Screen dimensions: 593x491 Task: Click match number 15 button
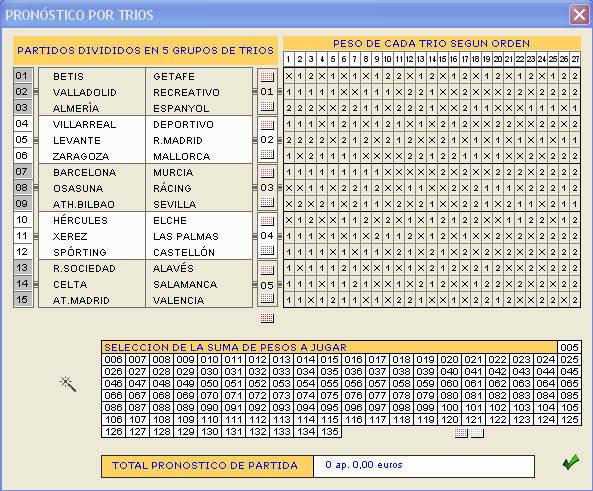pyautogui.click(x=23, y=300)
